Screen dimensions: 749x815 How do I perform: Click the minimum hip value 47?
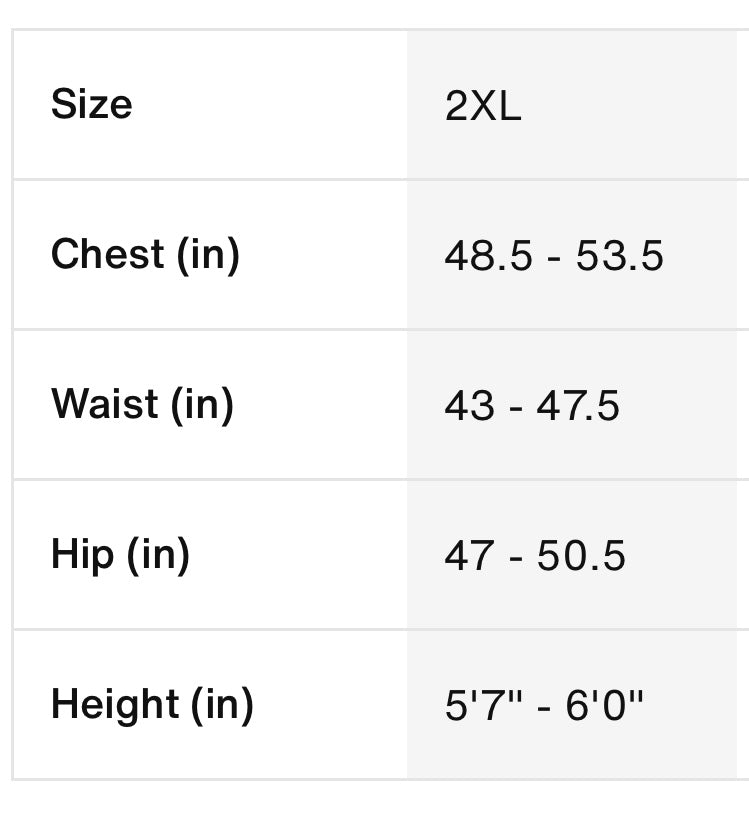click(469, 557)
